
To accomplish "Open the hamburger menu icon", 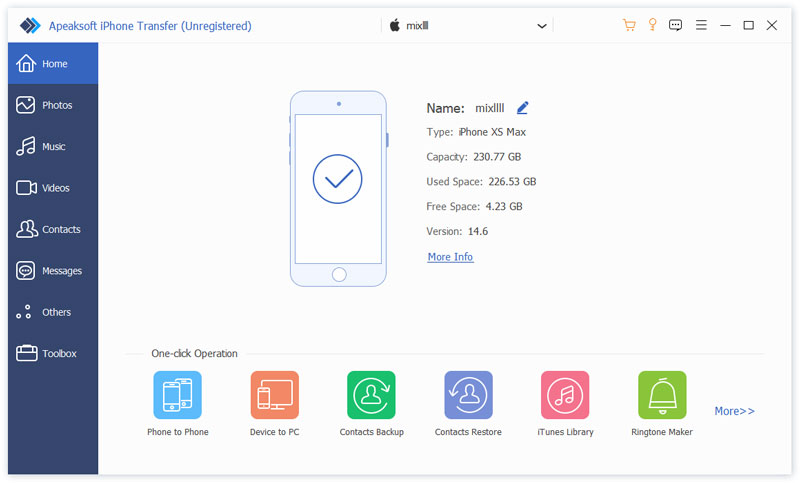I will tap(702, 25).
